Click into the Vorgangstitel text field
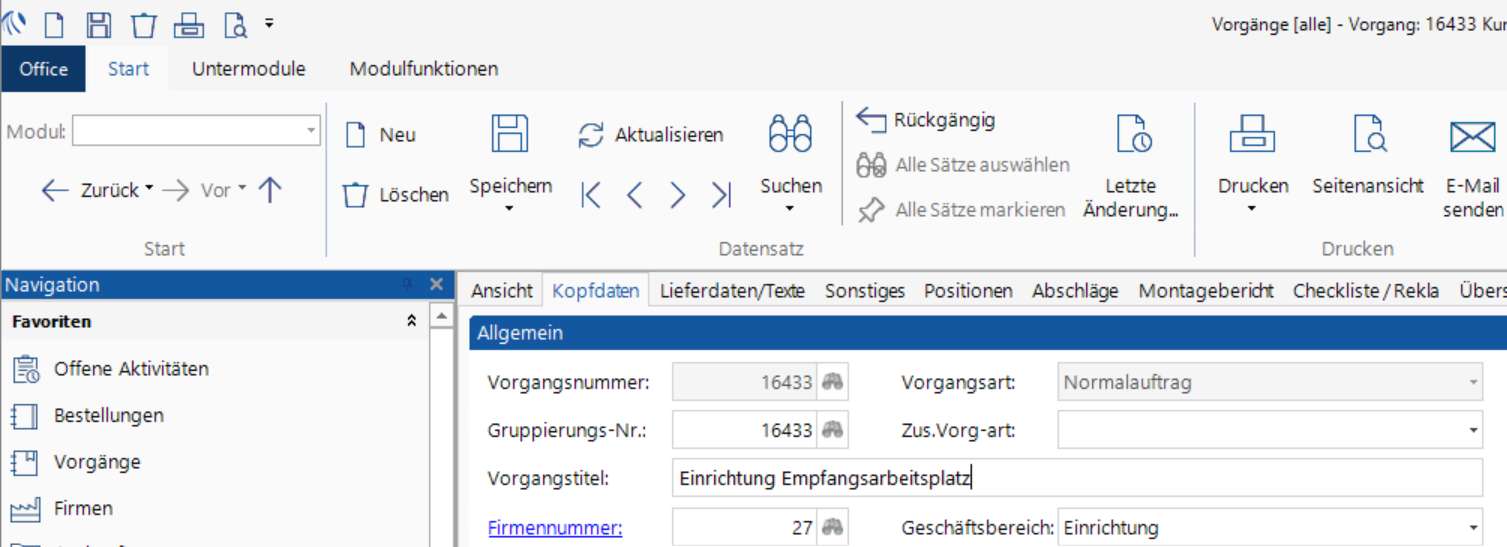1507x547 pixels. pyautogui.click(x=1078, y=479)
